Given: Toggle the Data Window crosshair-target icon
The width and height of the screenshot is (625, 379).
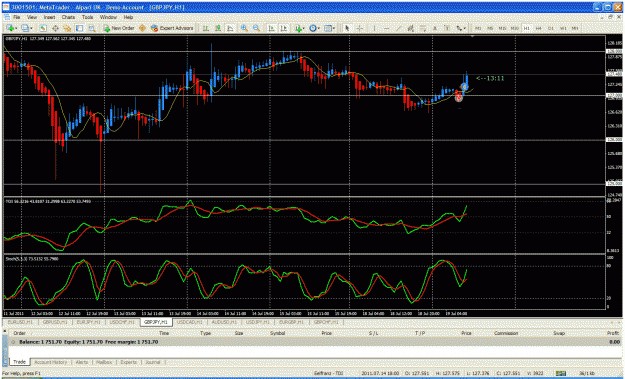Looking at the screenshot, I should click(x=55, y=28).
